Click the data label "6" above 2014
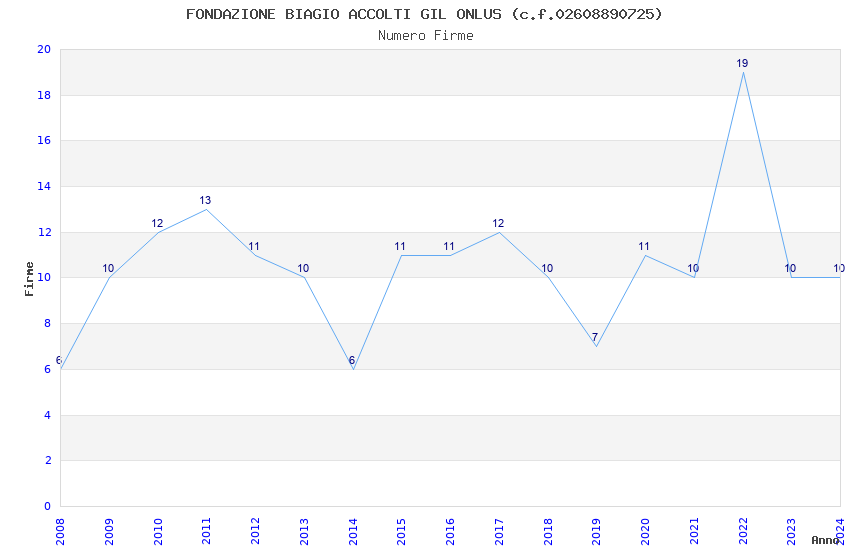850x550 pixels. [x=352, y=360]
